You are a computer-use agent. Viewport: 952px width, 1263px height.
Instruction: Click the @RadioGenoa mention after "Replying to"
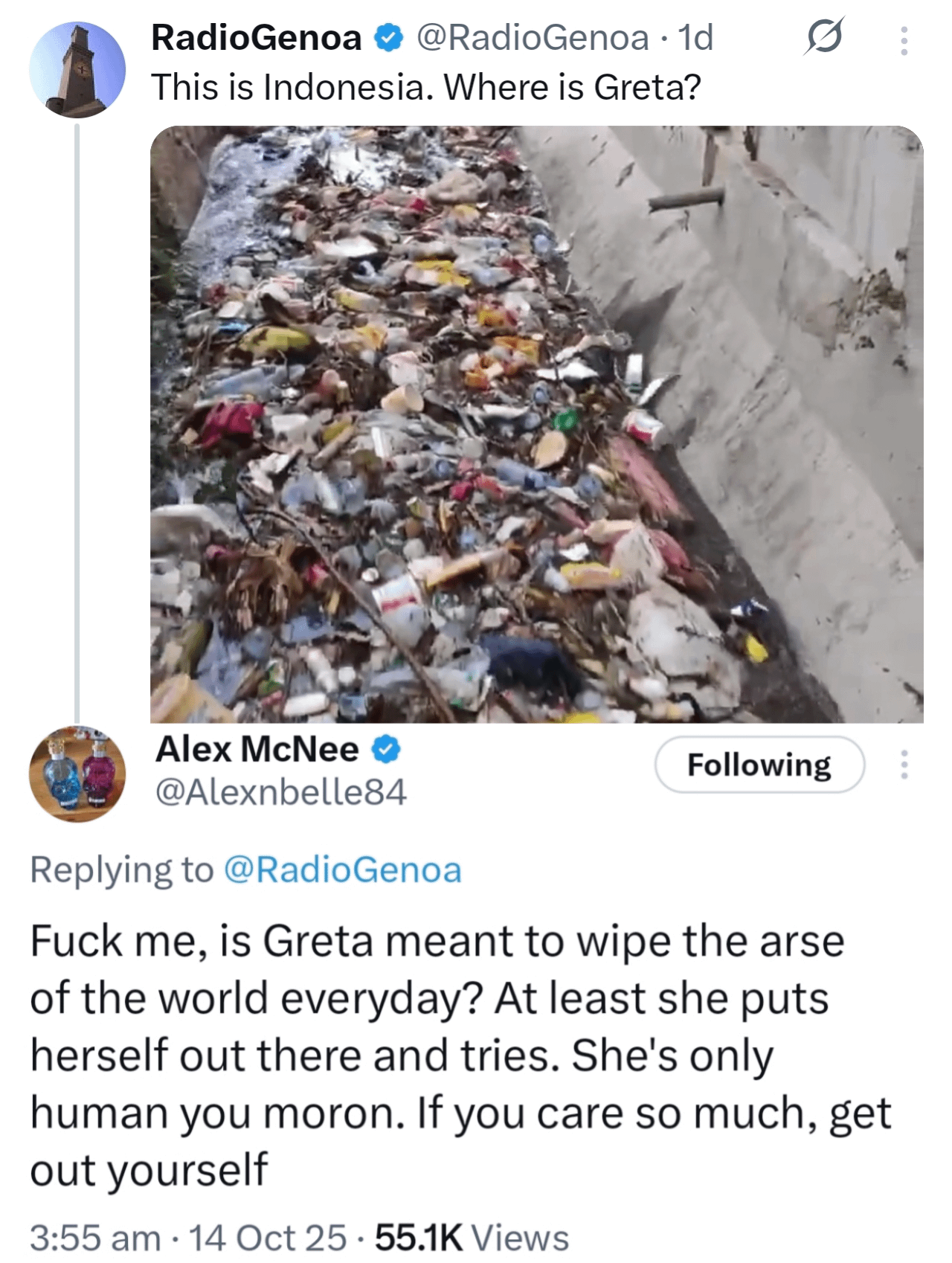342,870
